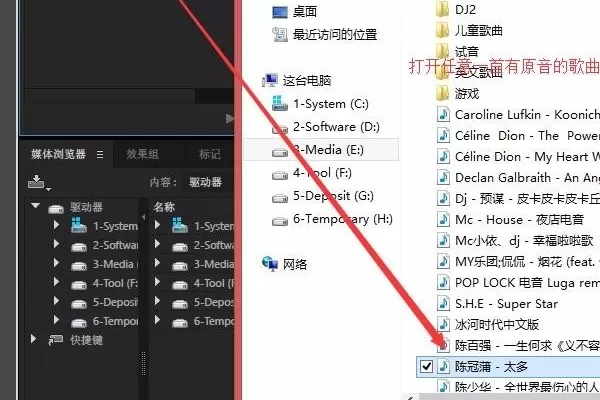Uncheck the 陈冠蒲 - 太多 checkbox
This screenshot has height=400, width=600.
[426, 367]
